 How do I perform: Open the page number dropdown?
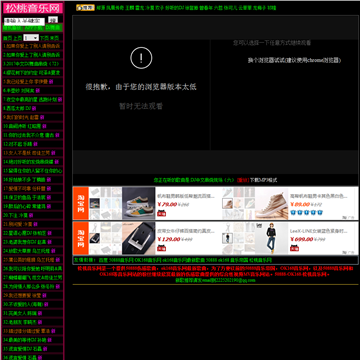[31, 38]
